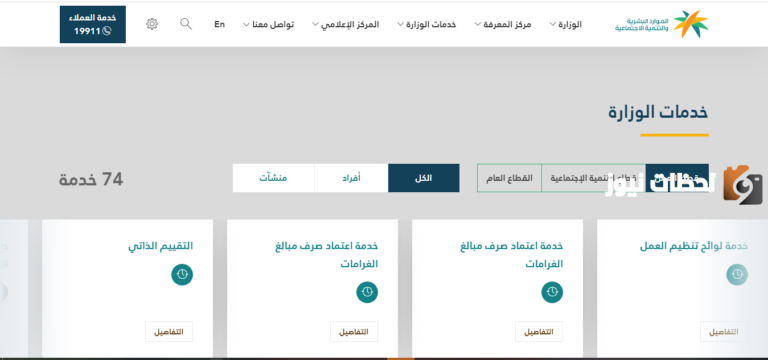Open التفاصيل on لوائح تنظيم العمل card
This screenshot has width=768, height=360.
click(724, 332)
